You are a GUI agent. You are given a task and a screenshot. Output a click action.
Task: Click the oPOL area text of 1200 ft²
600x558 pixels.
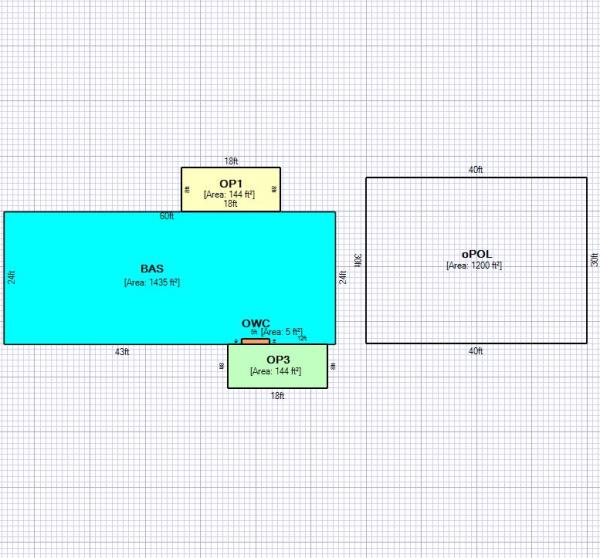click(x=474, y=265)
